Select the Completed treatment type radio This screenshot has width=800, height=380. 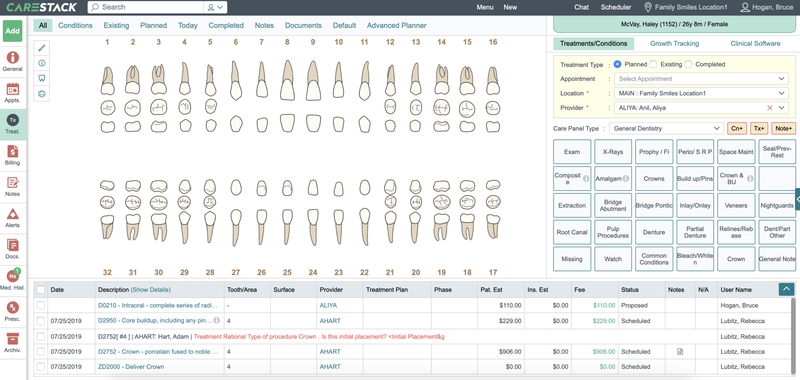(x=688, y=64)
